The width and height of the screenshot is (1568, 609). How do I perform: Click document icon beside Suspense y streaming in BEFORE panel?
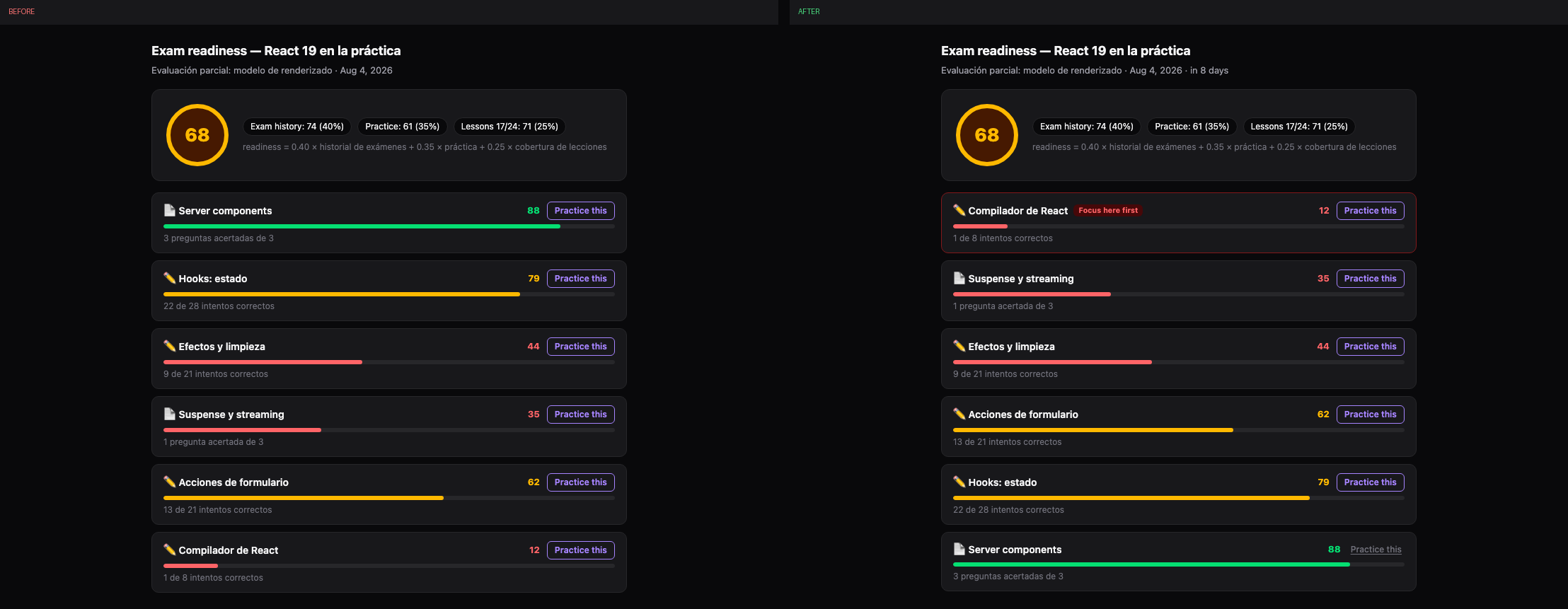[170, 414]
